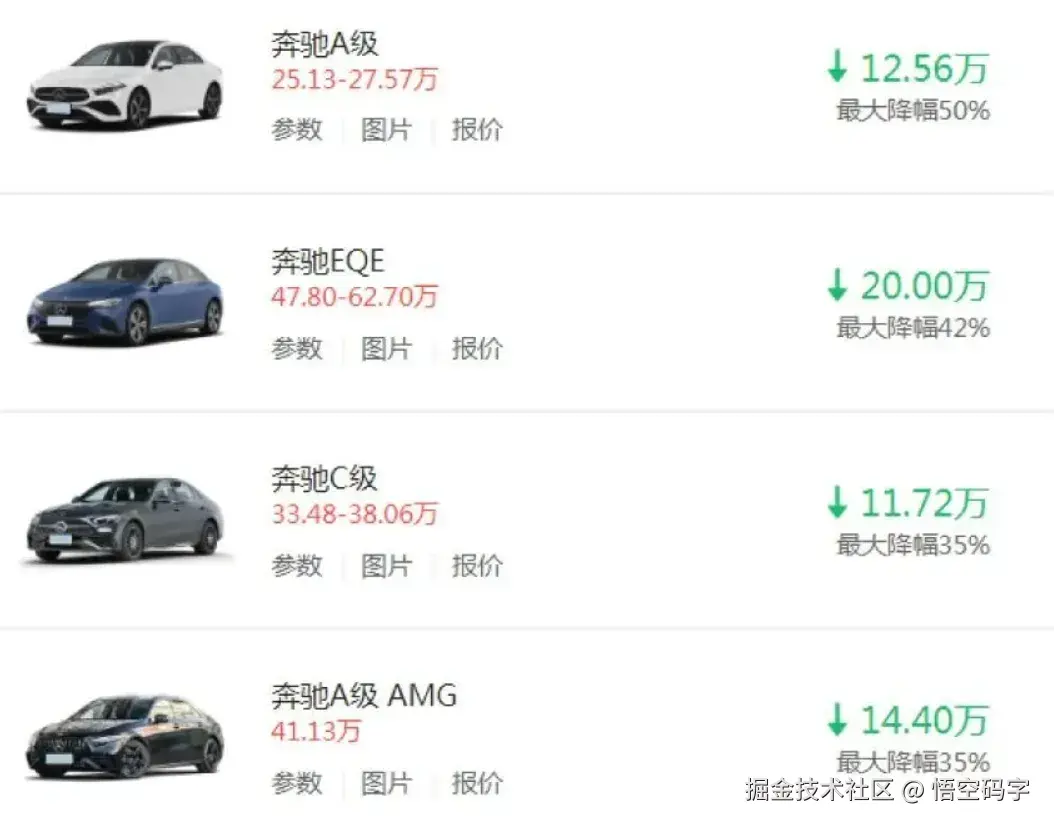View 报价 for 奔驰A级
1054x827 pixels.
(477, 130)
